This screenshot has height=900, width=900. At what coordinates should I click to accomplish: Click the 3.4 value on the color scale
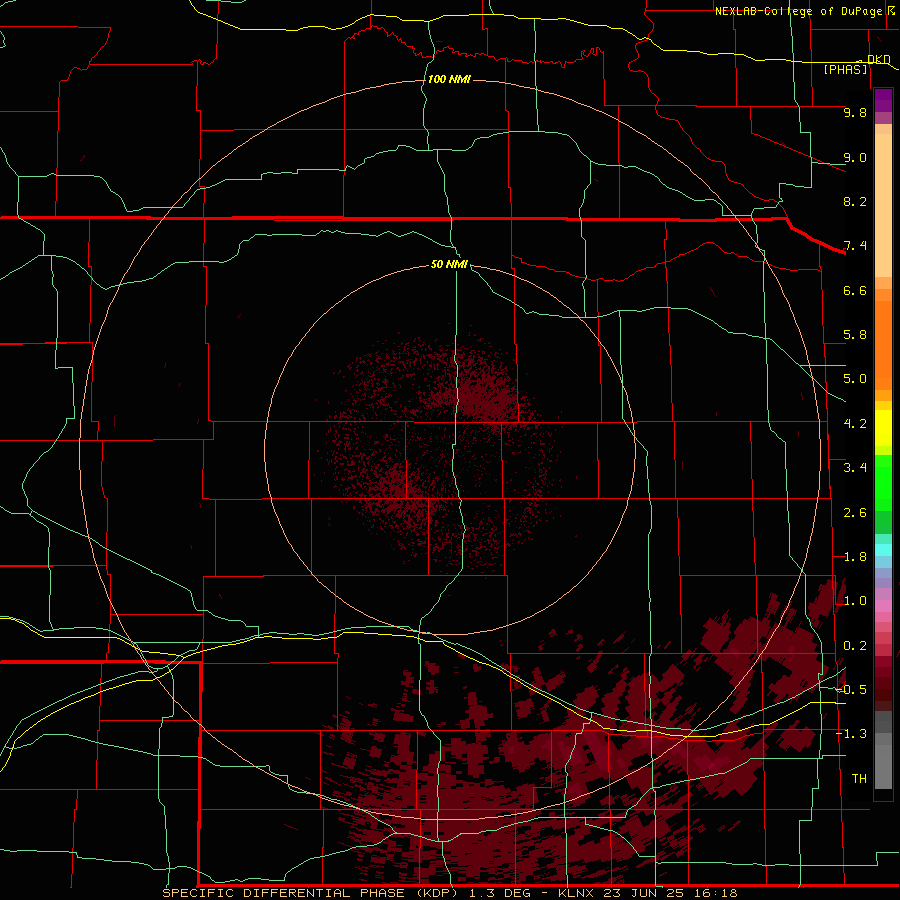[x=855, y=468]
